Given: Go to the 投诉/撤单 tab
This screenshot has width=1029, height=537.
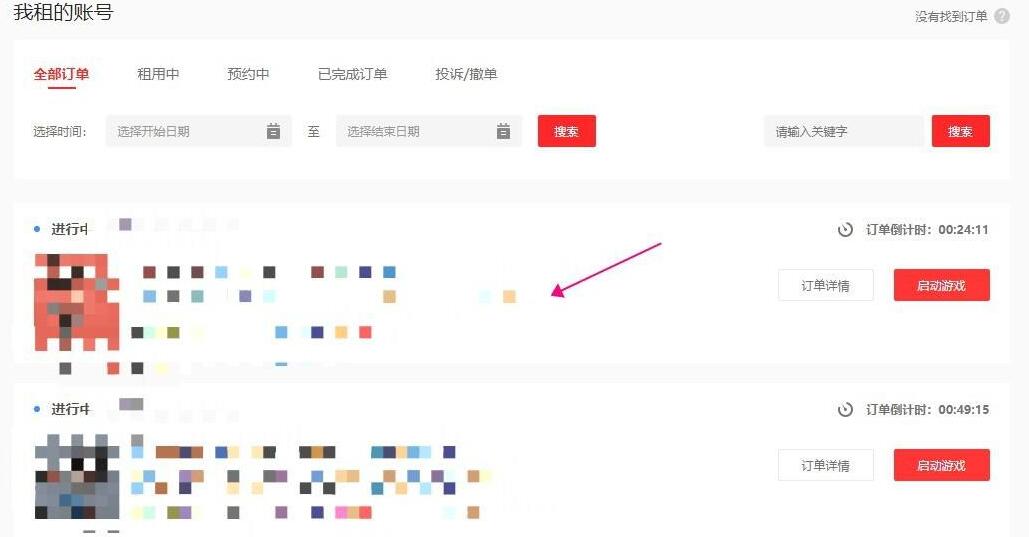Looking at the screenshot, I should click(466, 74).
